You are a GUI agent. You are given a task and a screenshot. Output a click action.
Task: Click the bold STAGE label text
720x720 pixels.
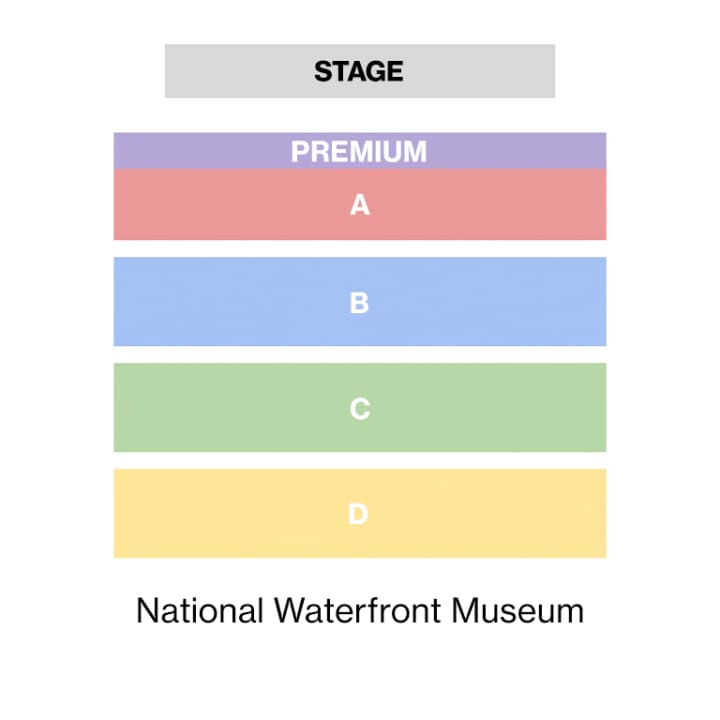359,72
